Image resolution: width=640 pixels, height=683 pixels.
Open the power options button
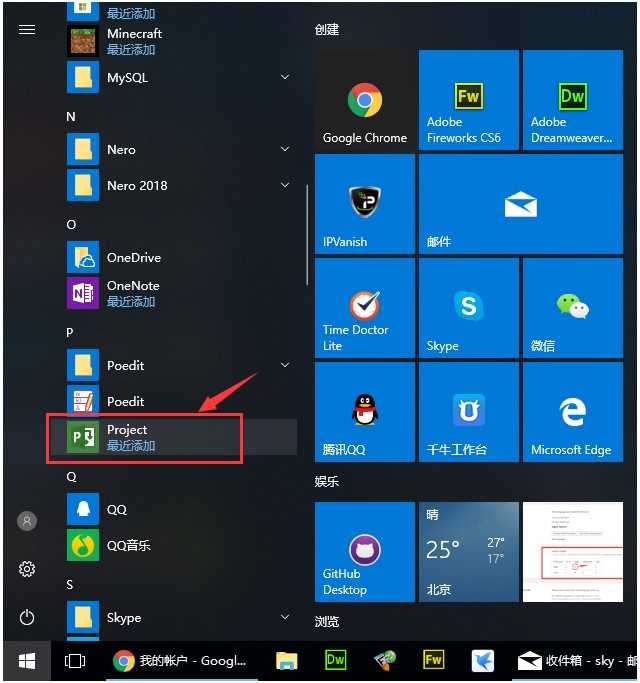(x=27, y=617)
